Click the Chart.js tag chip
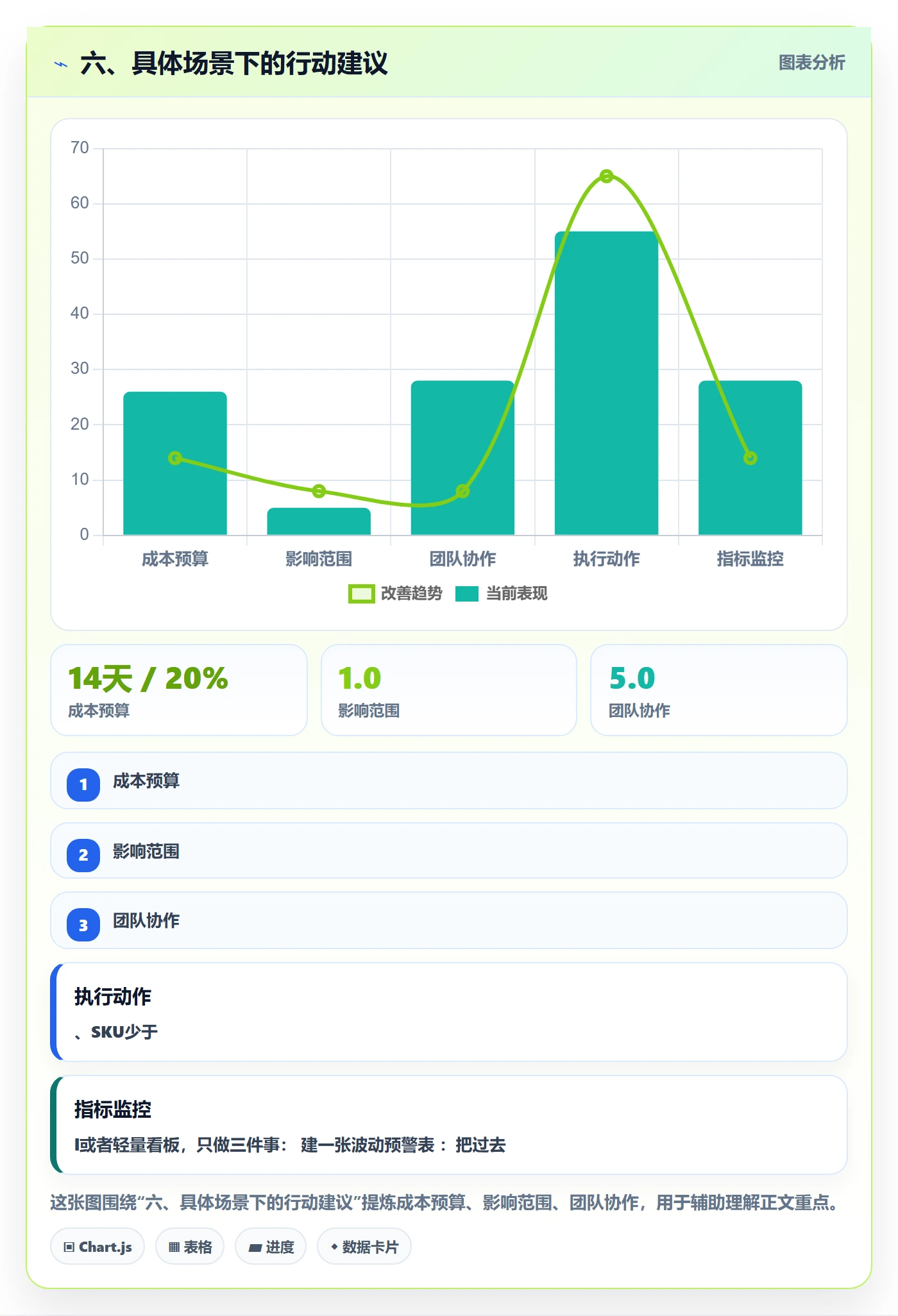The image size is (898, 1316). pyautogui.click(x=97, y=1247)
